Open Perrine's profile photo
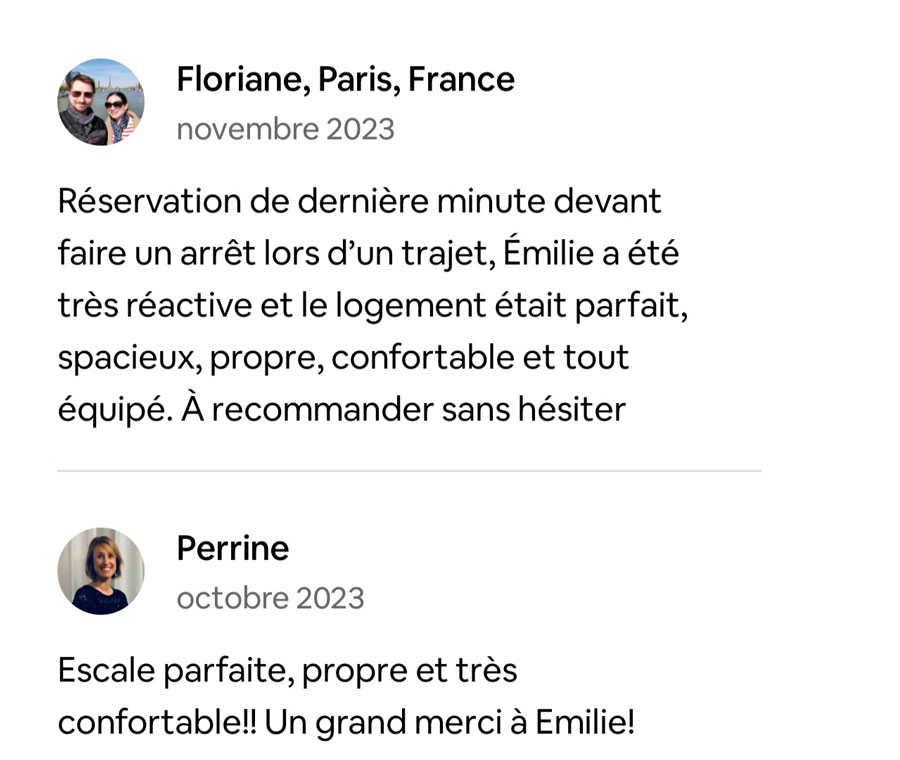900x760 pixels. point(101,571)
